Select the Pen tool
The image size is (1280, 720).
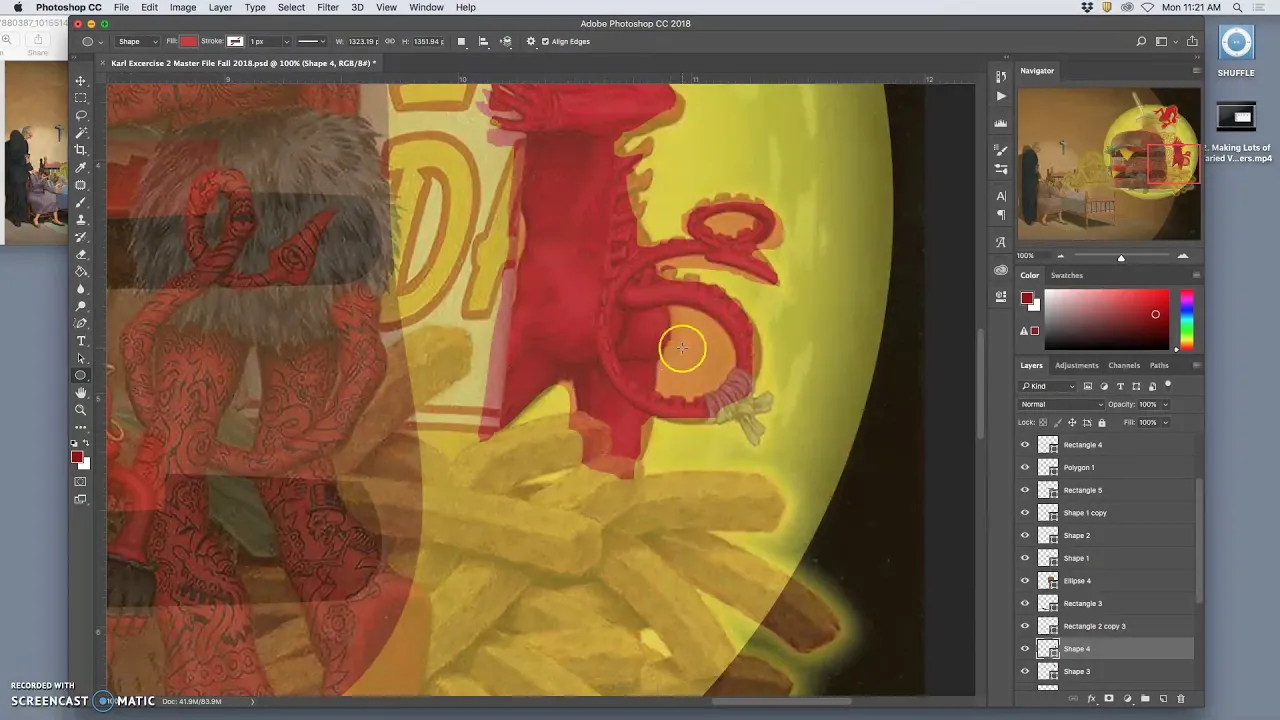point(81,324)
